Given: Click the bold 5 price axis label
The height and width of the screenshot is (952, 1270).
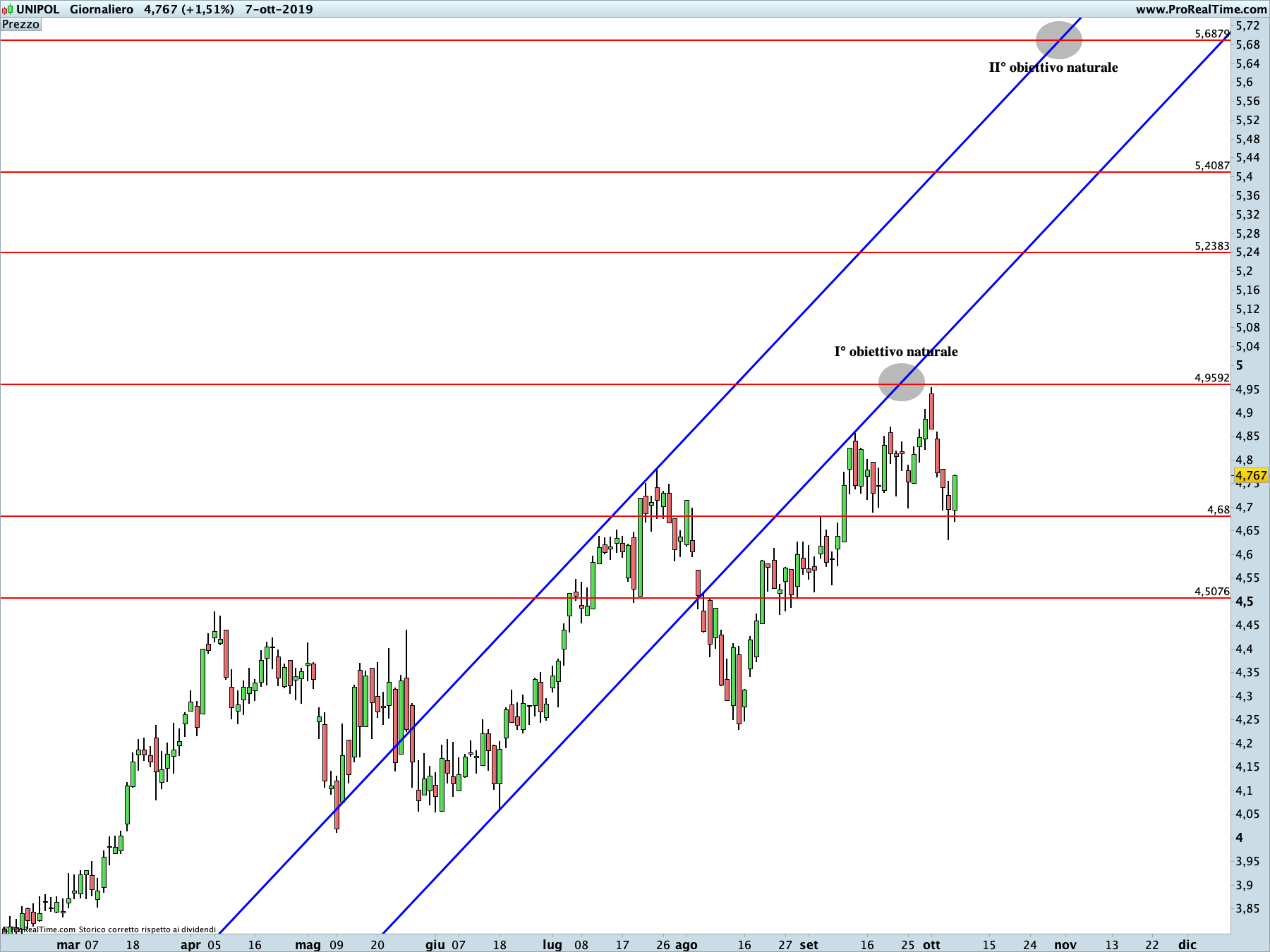Looking at the screenshot, I should (1240, 365).
